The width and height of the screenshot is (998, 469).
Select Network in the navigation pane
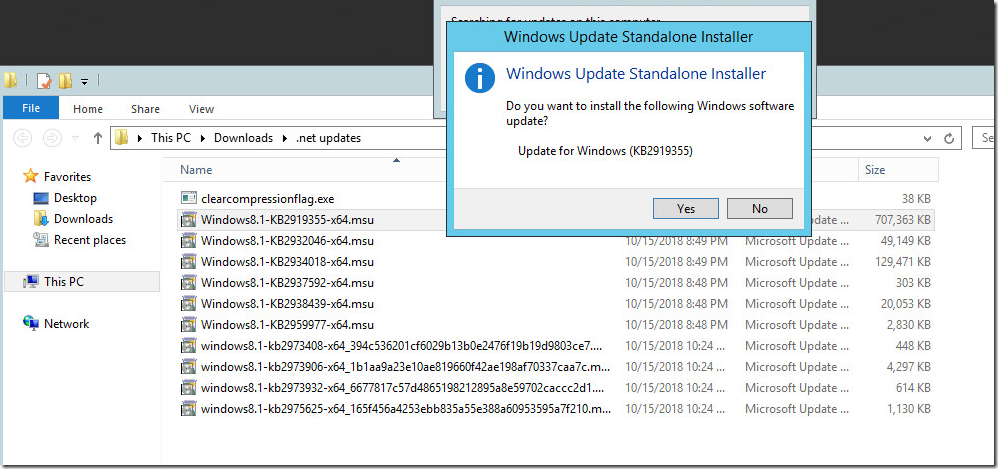click(x=66, y=323)
